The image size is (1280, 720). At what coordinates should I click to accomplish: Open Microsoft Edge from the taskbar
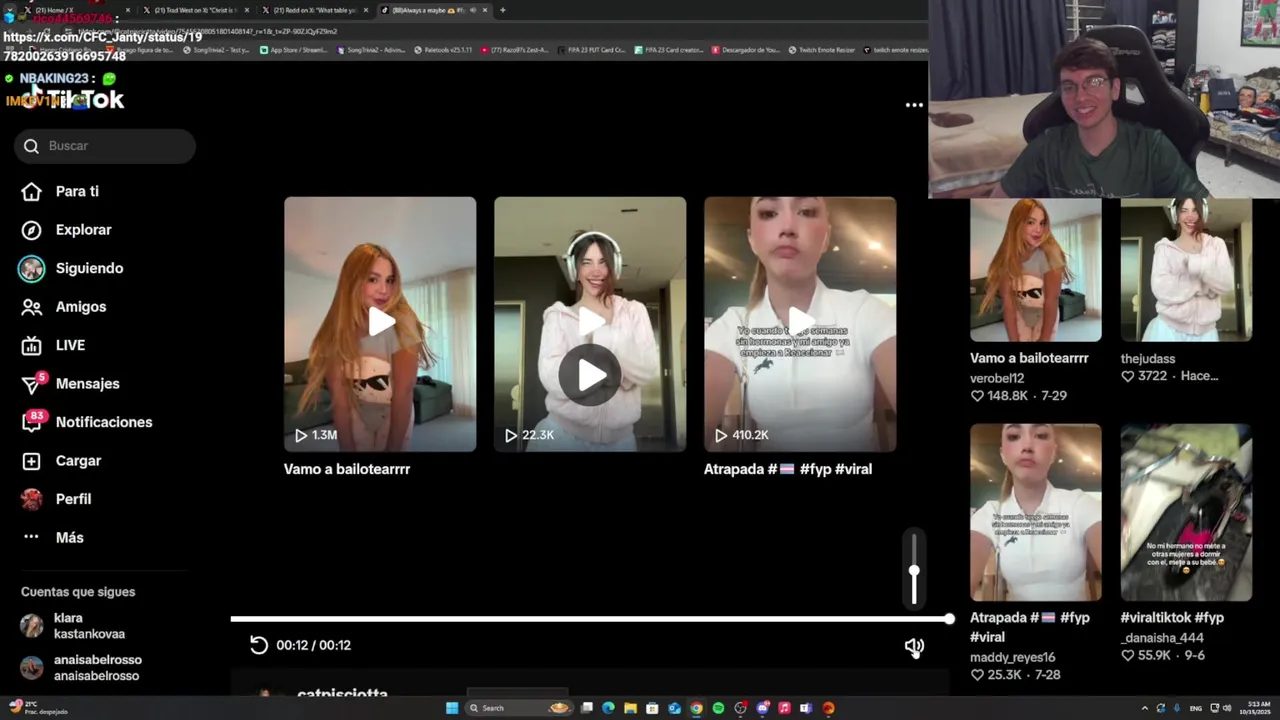point(608,708)
